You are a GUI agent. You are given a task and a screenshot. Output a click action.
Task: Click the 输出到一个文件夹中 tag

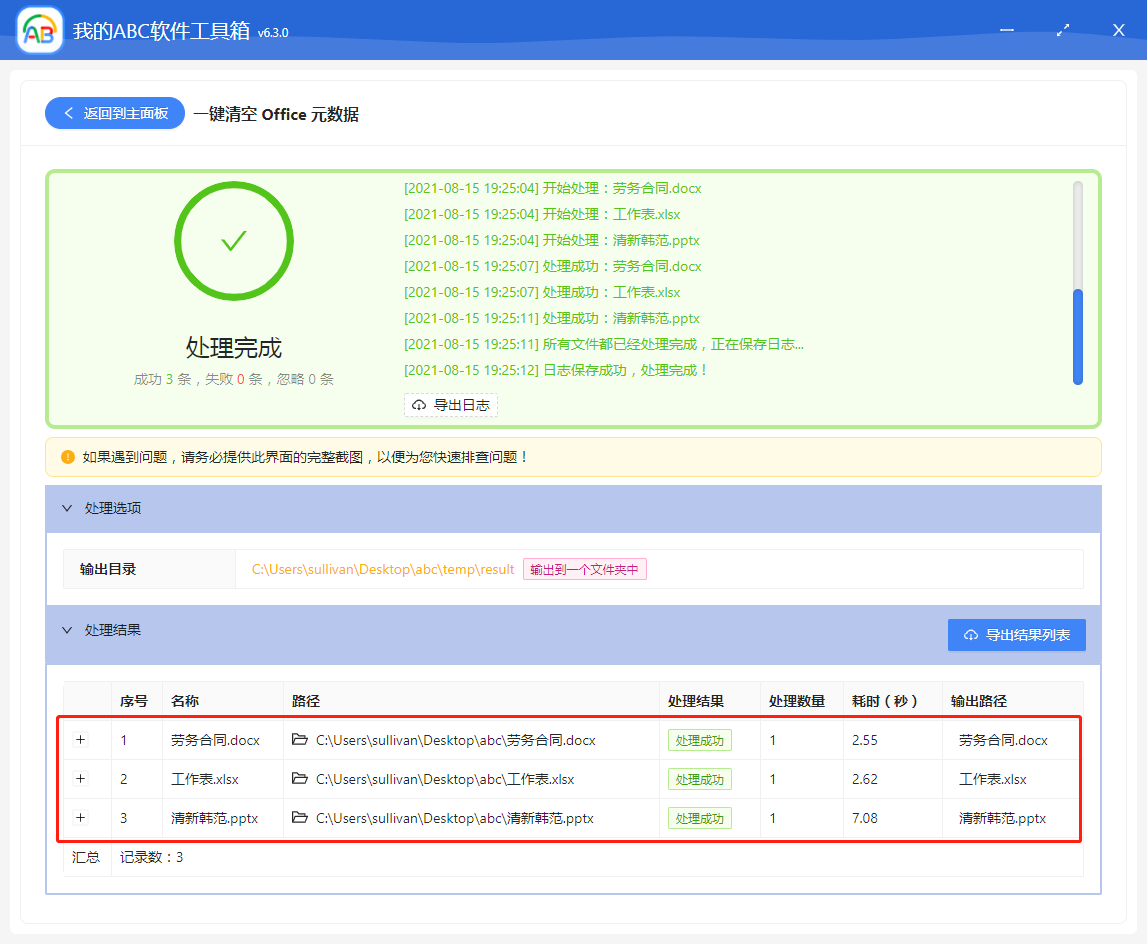[584, 568]
